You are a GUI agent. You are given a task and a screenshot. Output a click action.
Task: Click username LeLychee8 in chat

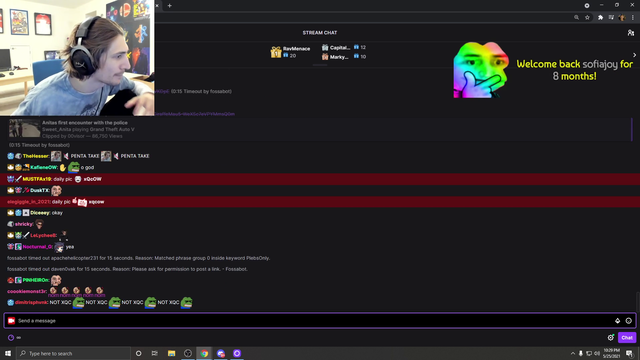pyautogui.click(x=43, y=236)
